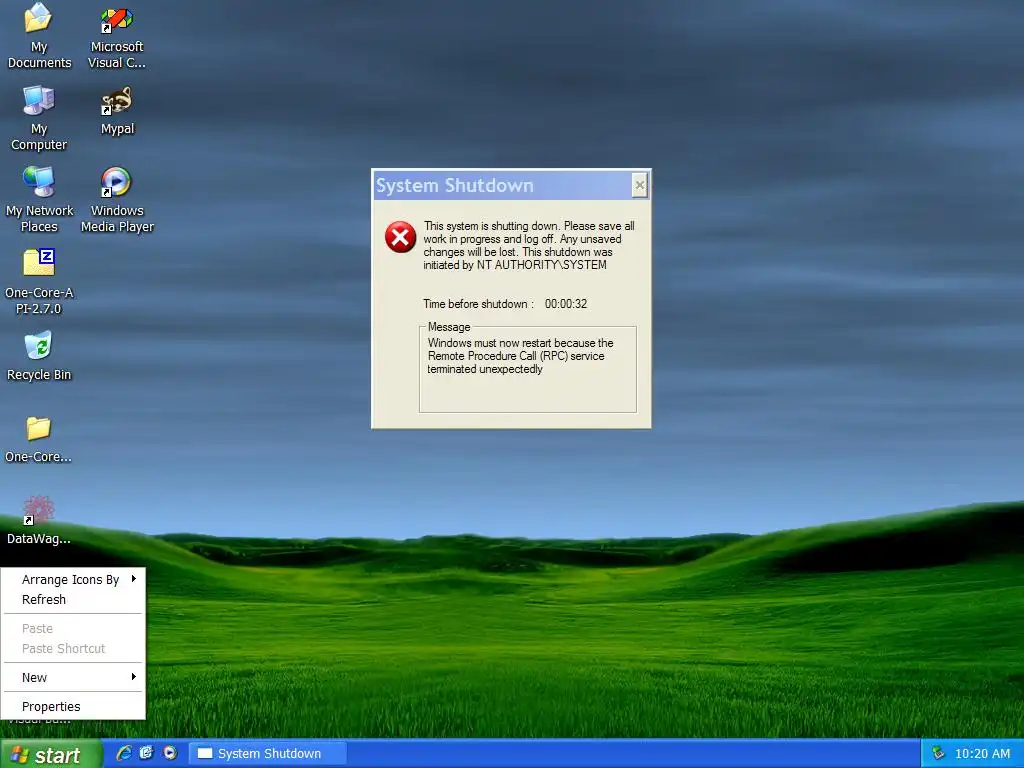Choose Refresh from the context menu
1024x768 pixels.
[73, 600]
